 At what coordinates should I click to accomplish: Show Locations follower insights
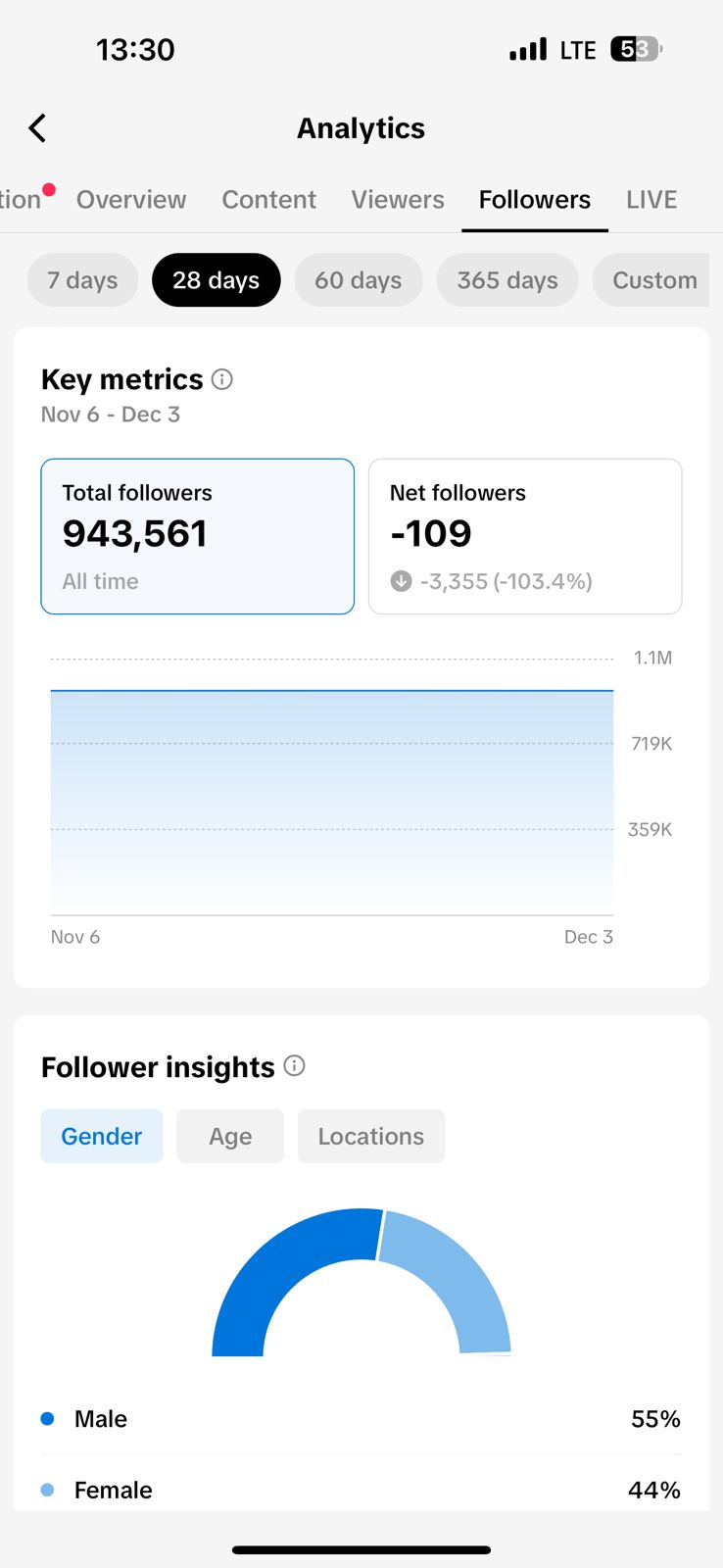point(370,1137)
